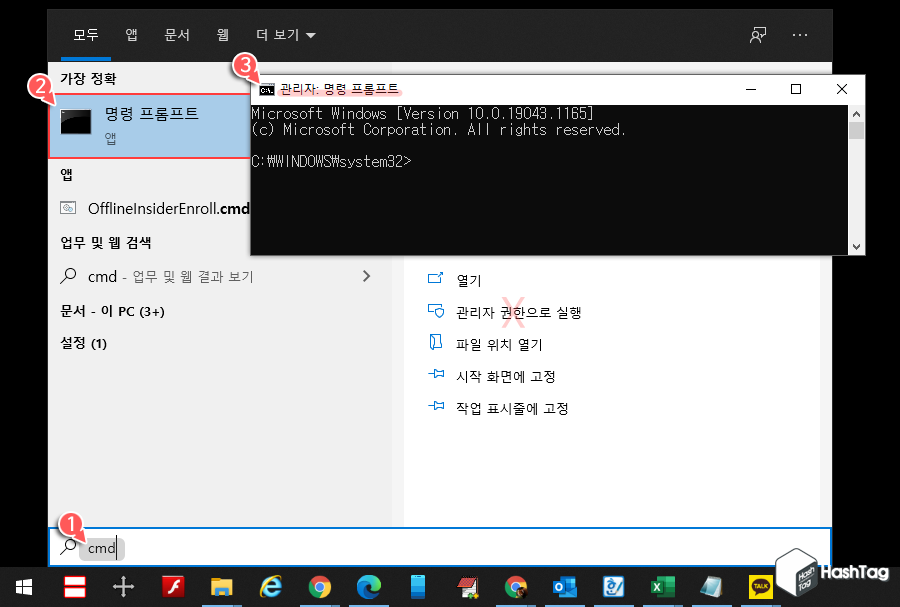The image size is (900, 607).
Task: Maximize the command prompt window
Action: coord(796,90)
